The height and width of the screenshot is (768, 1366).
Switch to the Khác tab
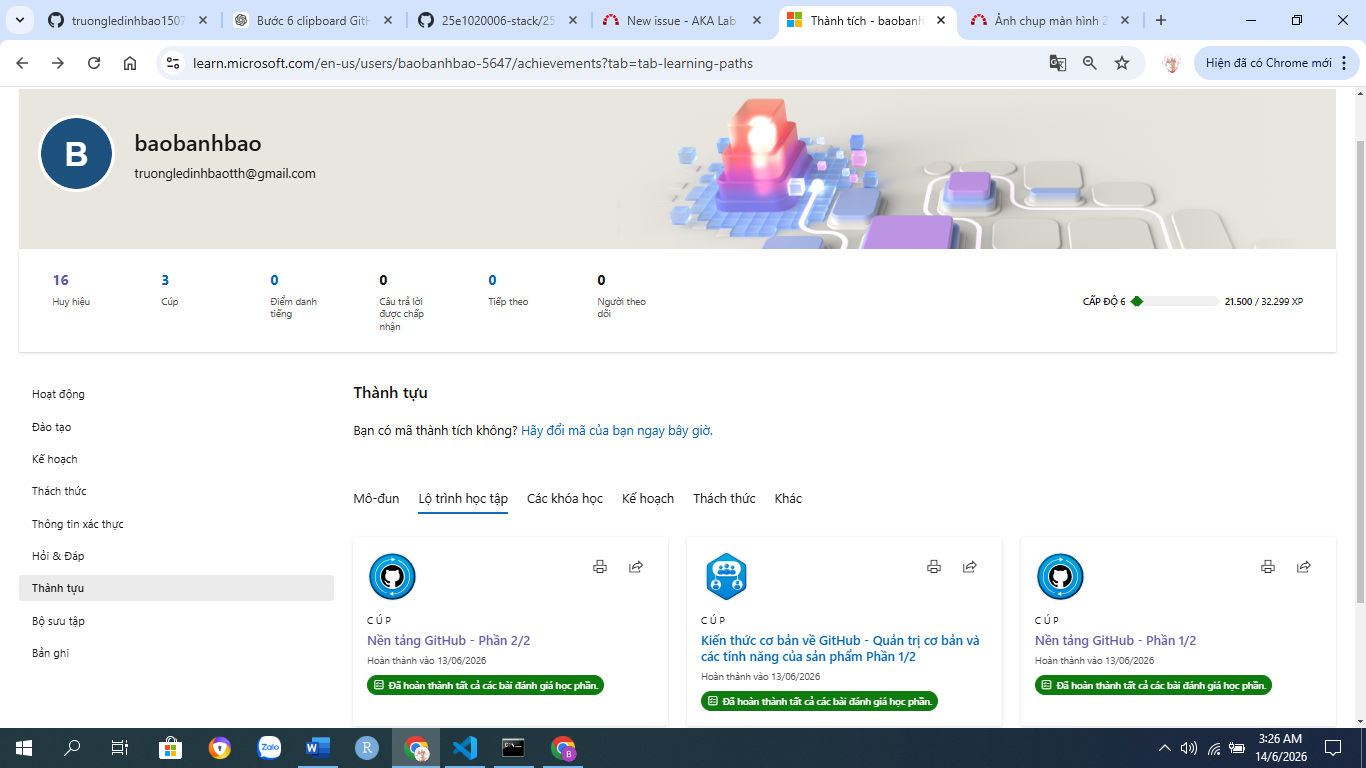(788, 498)
